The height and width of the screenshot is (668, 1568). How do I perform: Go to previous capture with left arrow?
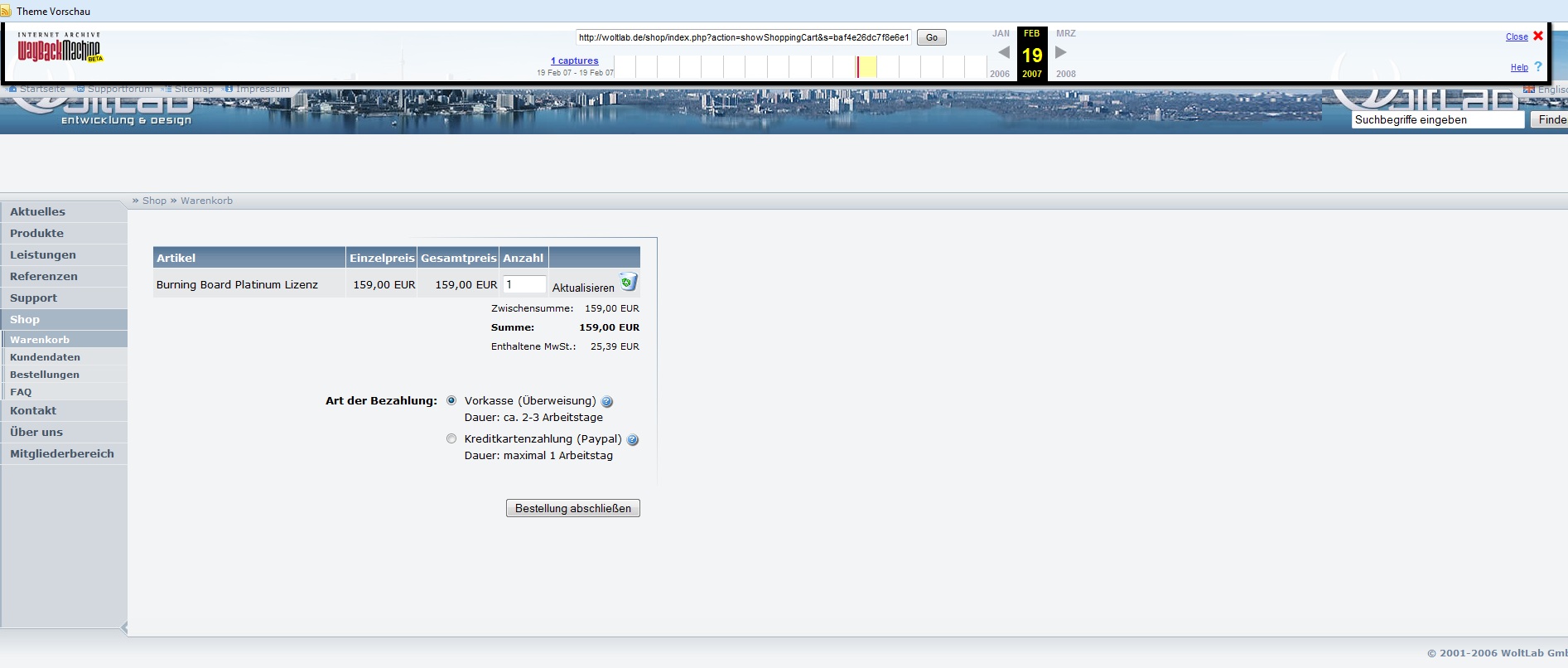1003,52
